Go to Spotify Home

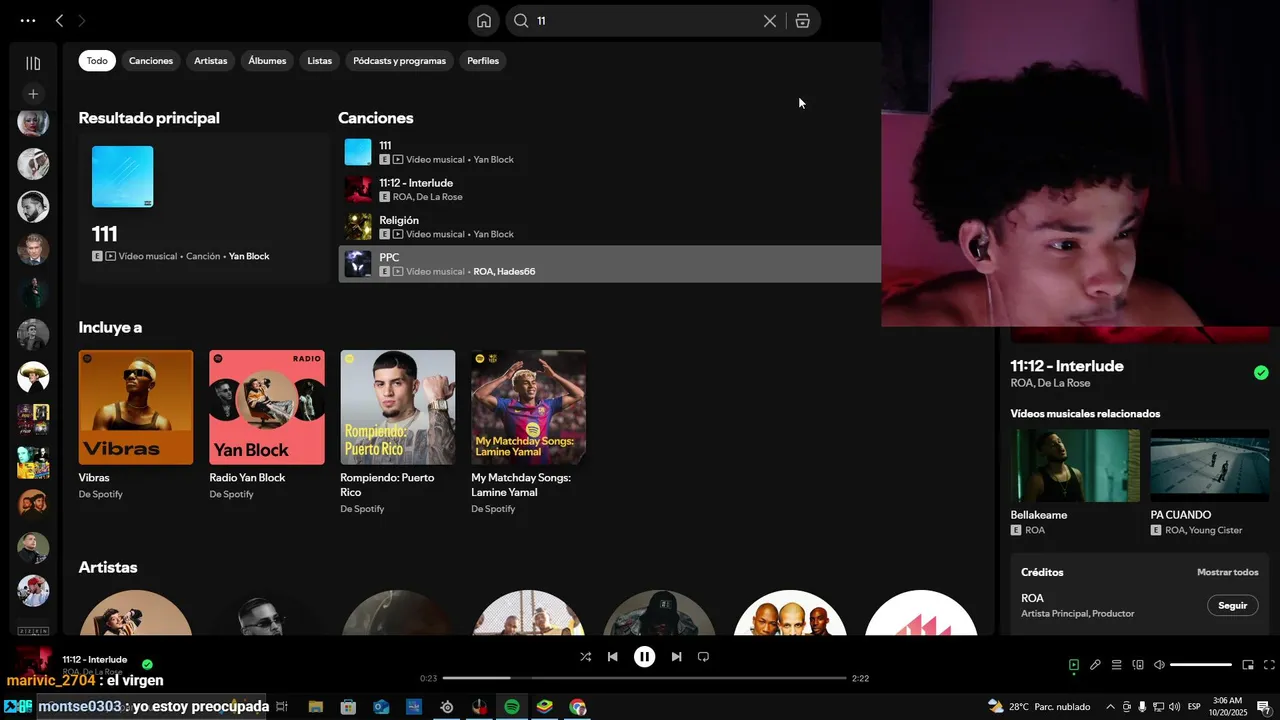(484, 20)
